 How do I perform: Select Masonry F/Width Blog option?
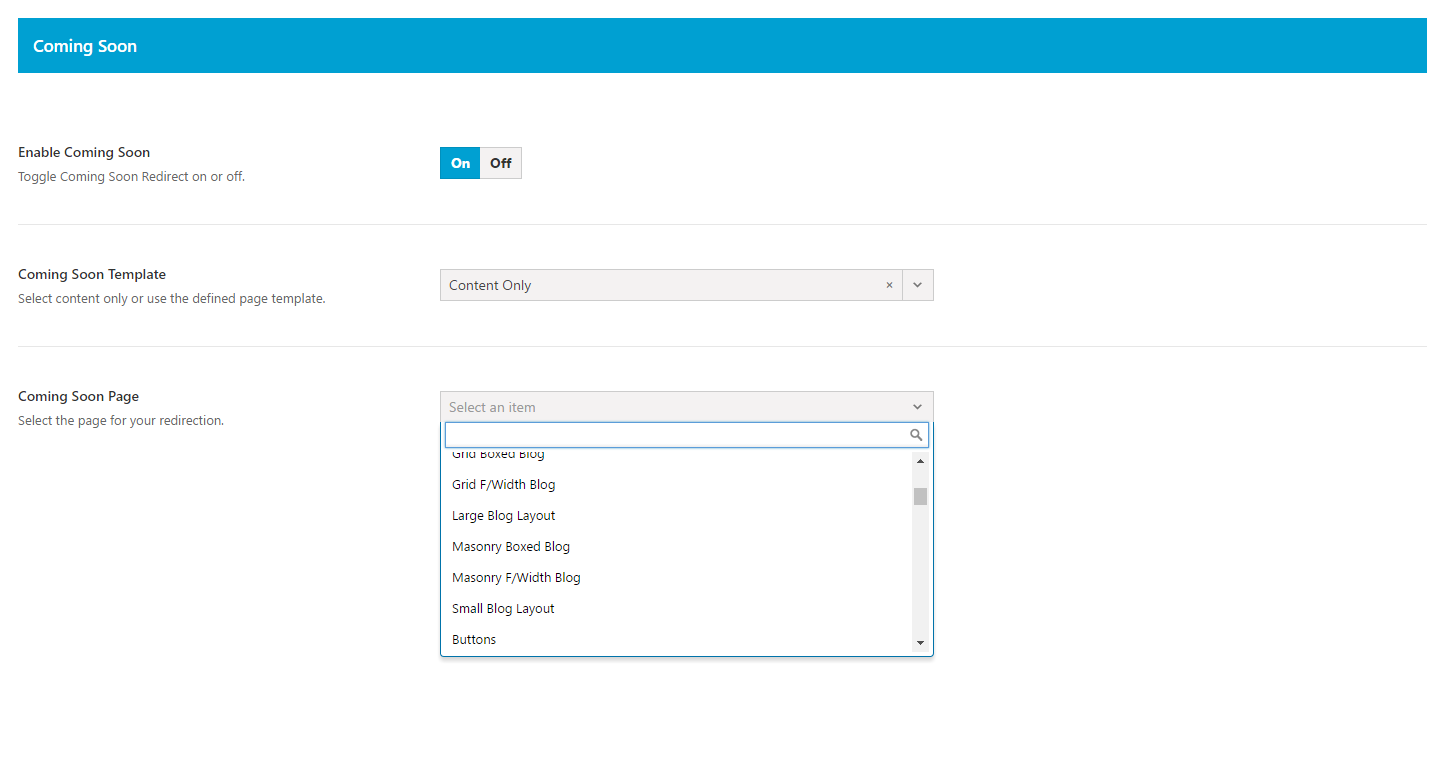[515, 578]
